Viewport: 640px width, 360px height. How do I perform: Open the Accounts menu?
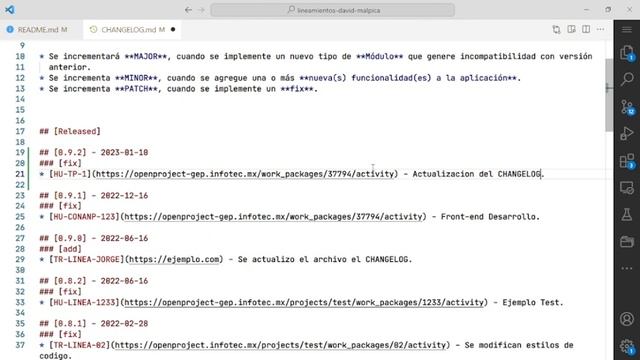(627, 319)
